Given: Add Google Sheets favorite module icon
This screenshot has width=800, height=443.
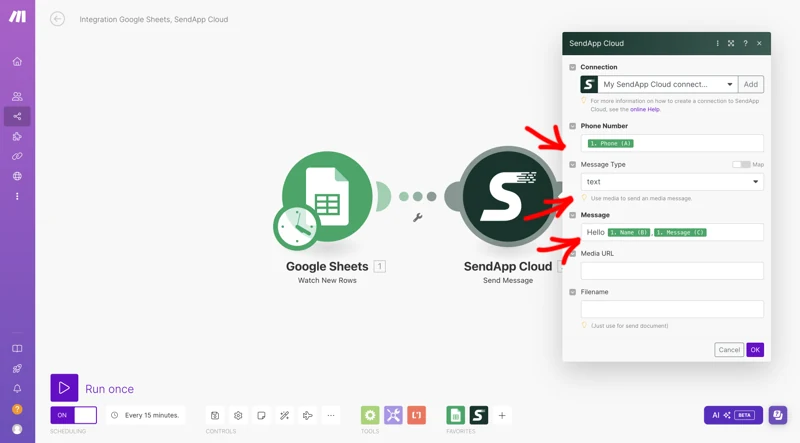Looking at the screenshot, I should point(456,415).
